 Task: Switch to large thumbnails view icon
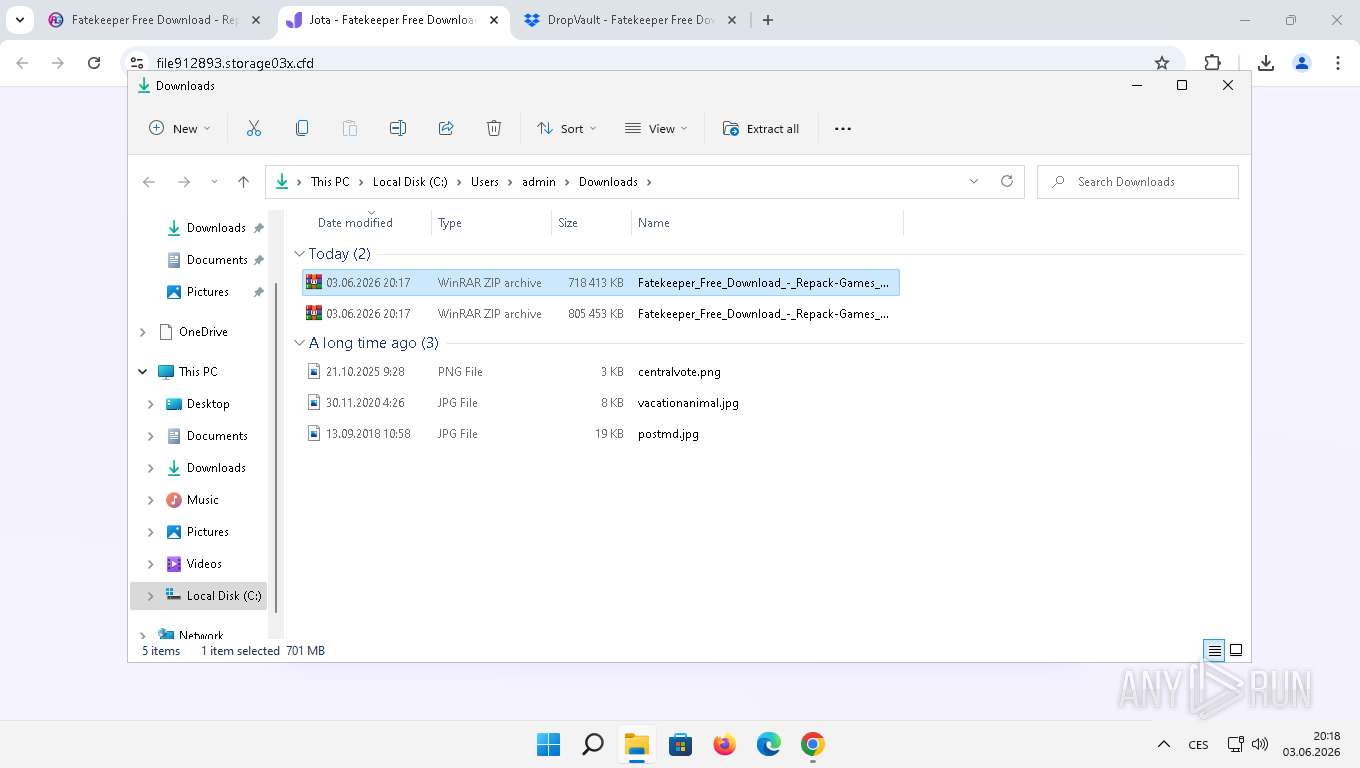click(x=1236, y=650)
